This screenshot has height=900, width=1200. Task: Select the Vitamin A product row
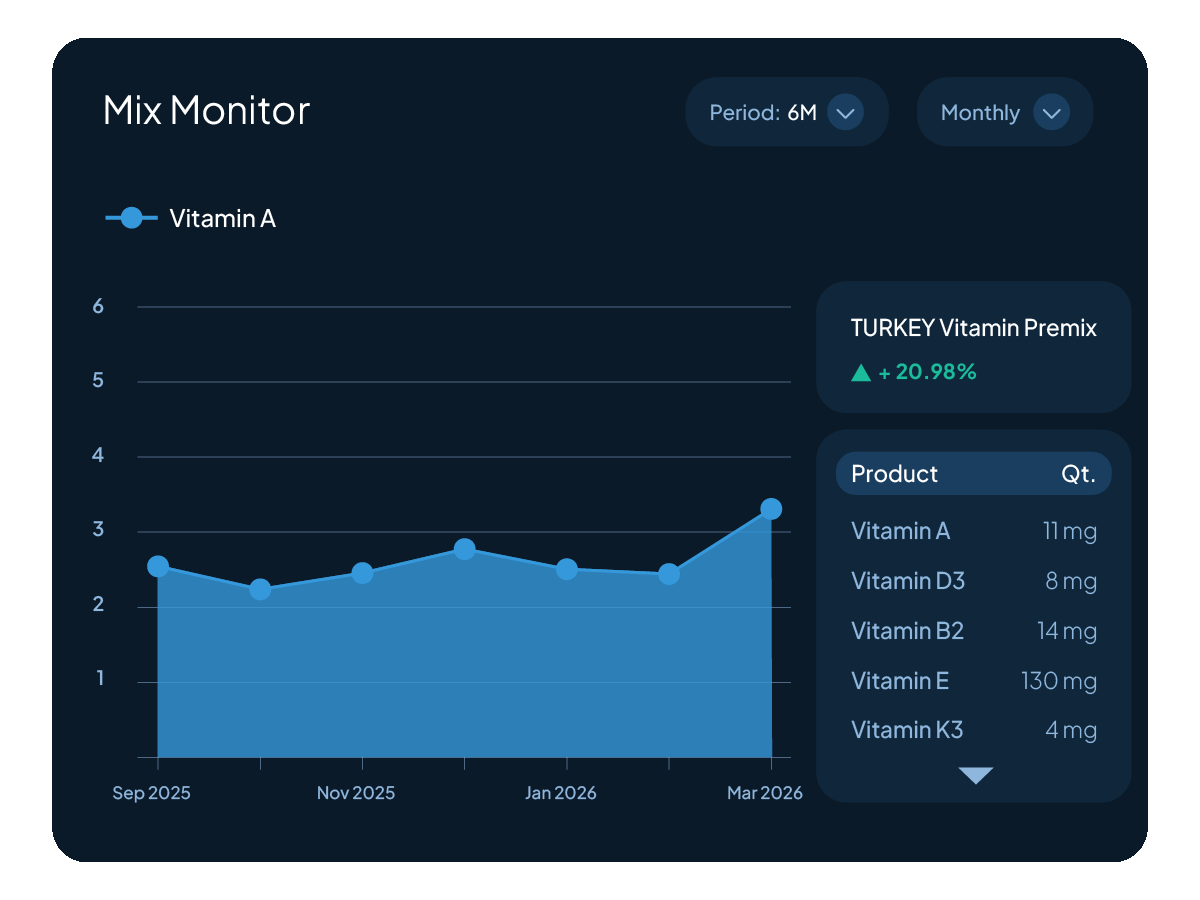pos(973,531)
